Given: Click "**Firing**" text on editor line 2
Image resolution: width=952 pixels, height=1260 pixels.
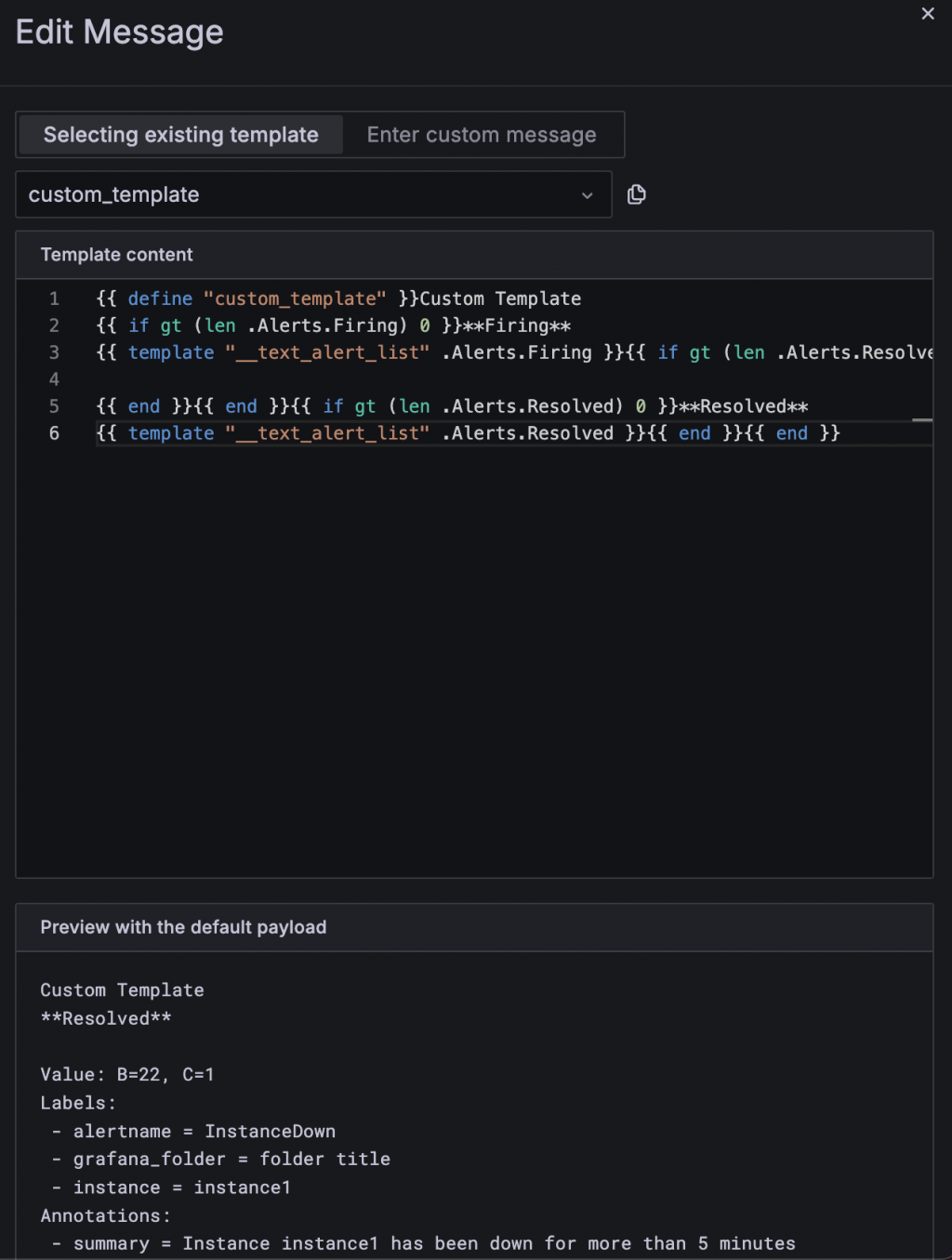Looking at the screenshot, I should coord(517,325).
